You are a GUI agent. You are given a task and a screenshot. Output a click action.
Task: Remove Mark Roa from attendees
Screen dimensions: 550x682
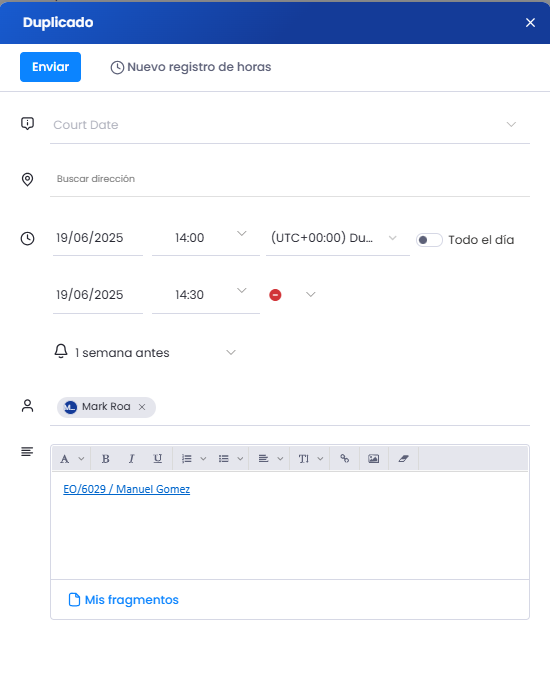coord(142,407)
